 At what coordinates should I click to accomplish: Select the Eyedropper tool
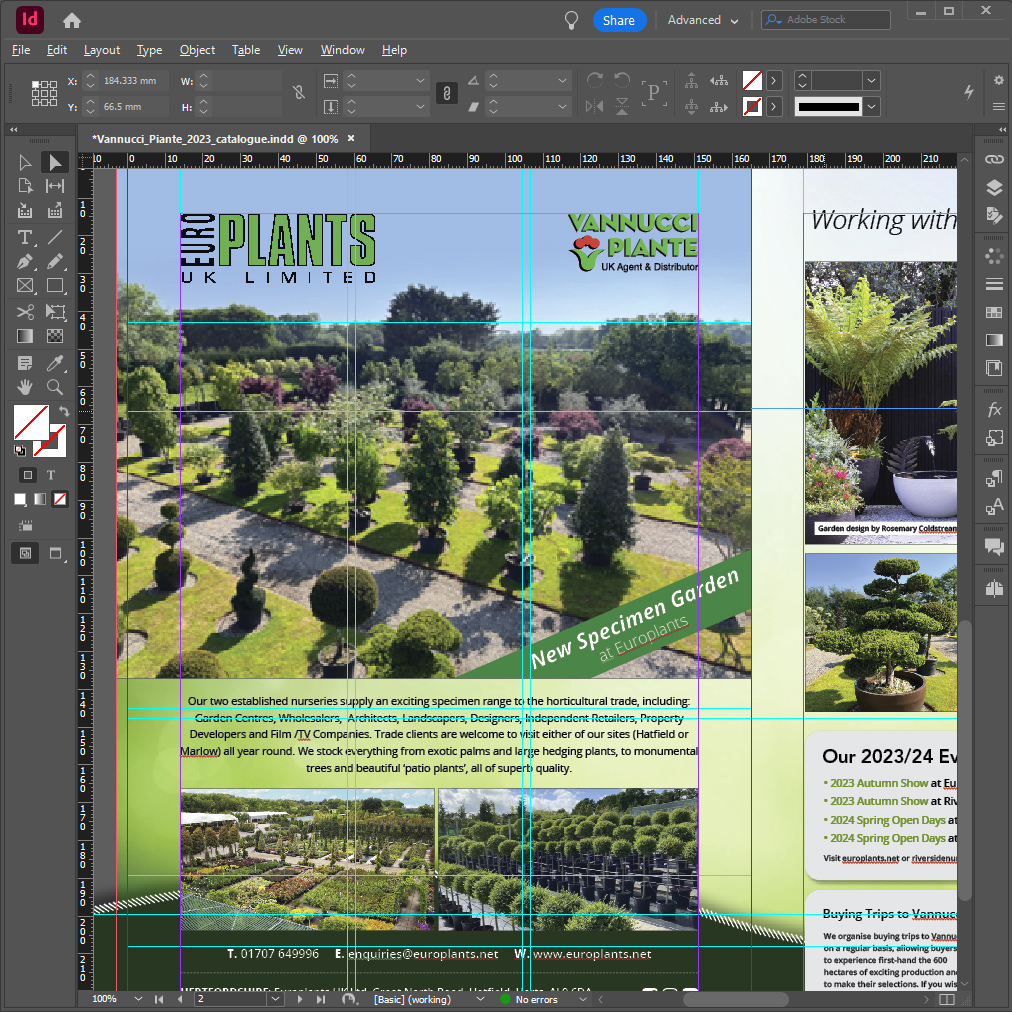(54, 363)
